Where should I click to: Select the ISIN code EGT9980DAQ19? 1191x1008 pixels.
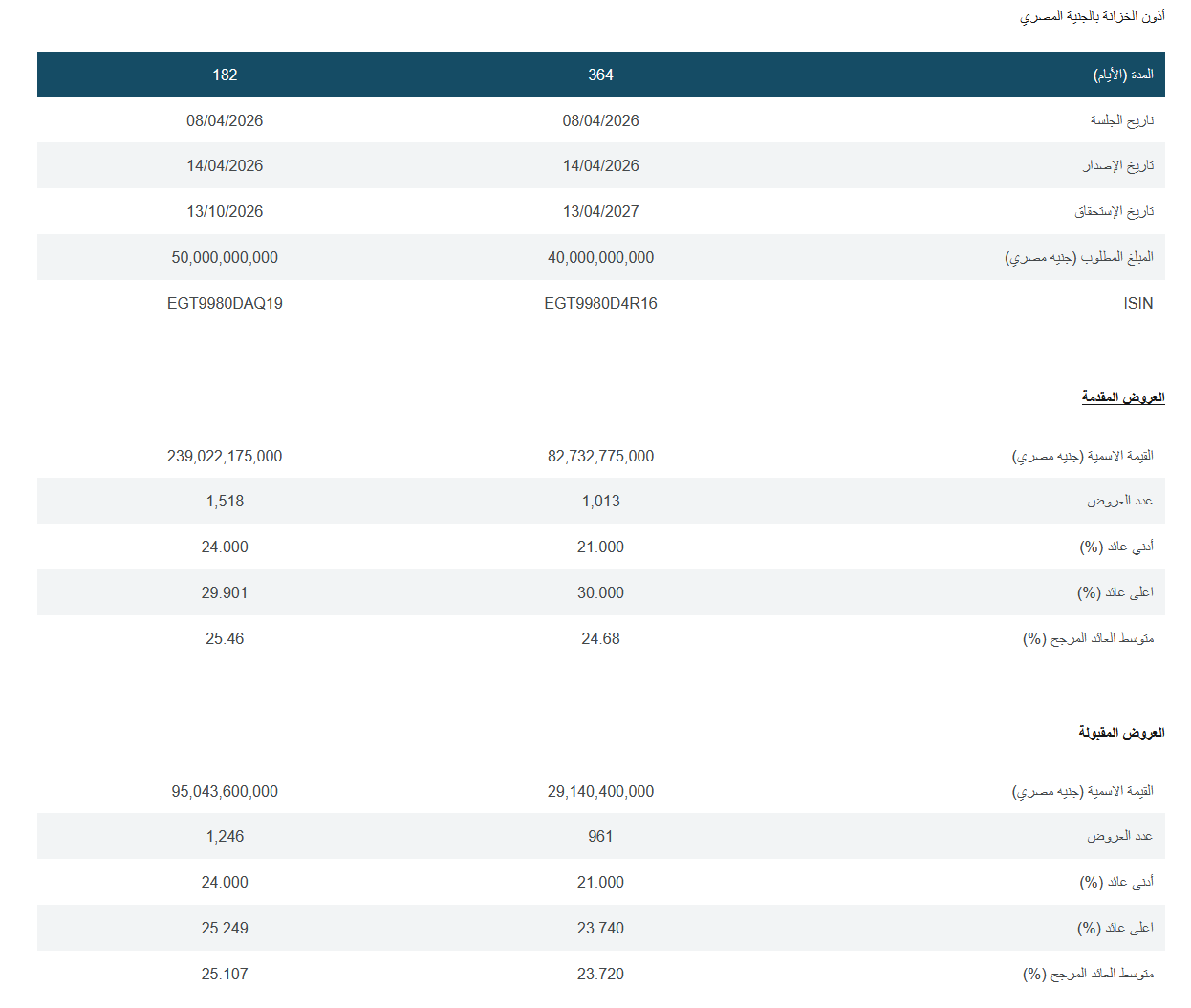tap(225, 303)
